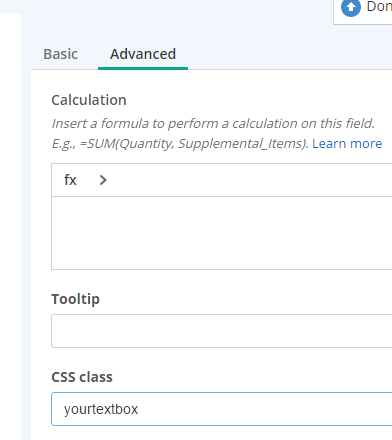Screen dimensions: 392x440
Task: Click the fx formula icon
Action: point(70,180)
